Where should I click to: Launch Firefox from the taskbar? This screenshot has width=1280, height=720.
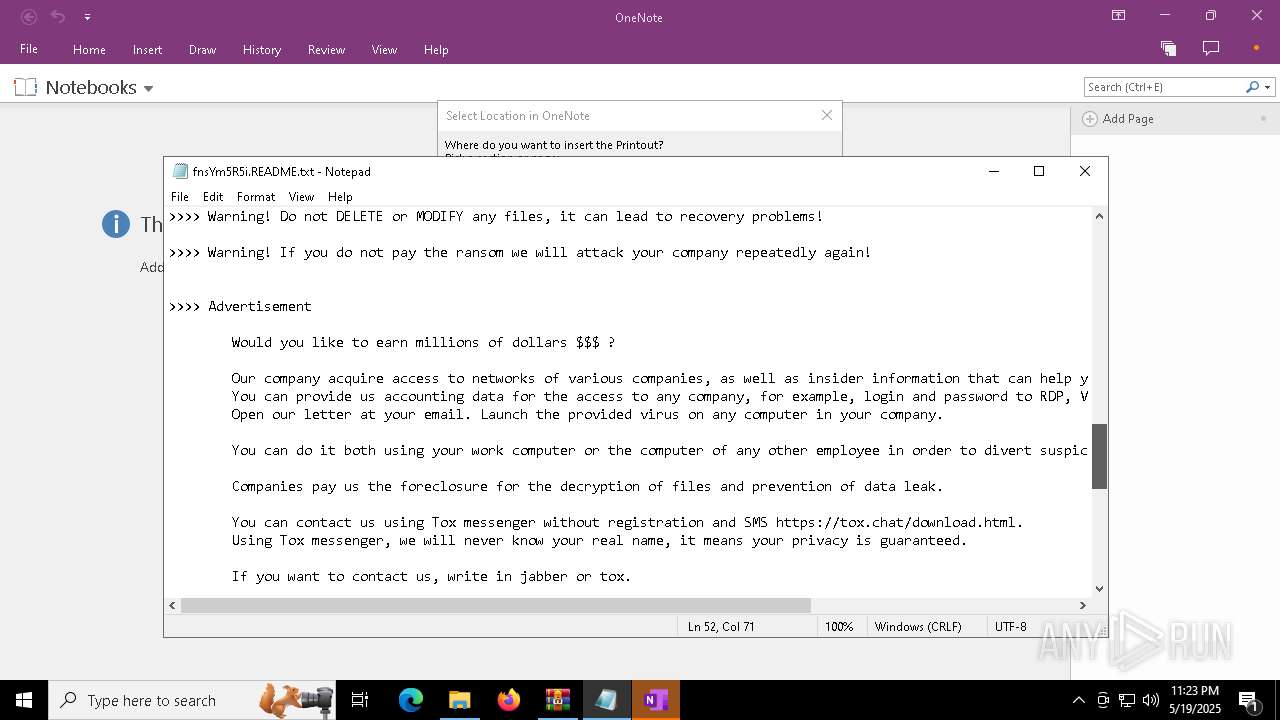point(508,700)
